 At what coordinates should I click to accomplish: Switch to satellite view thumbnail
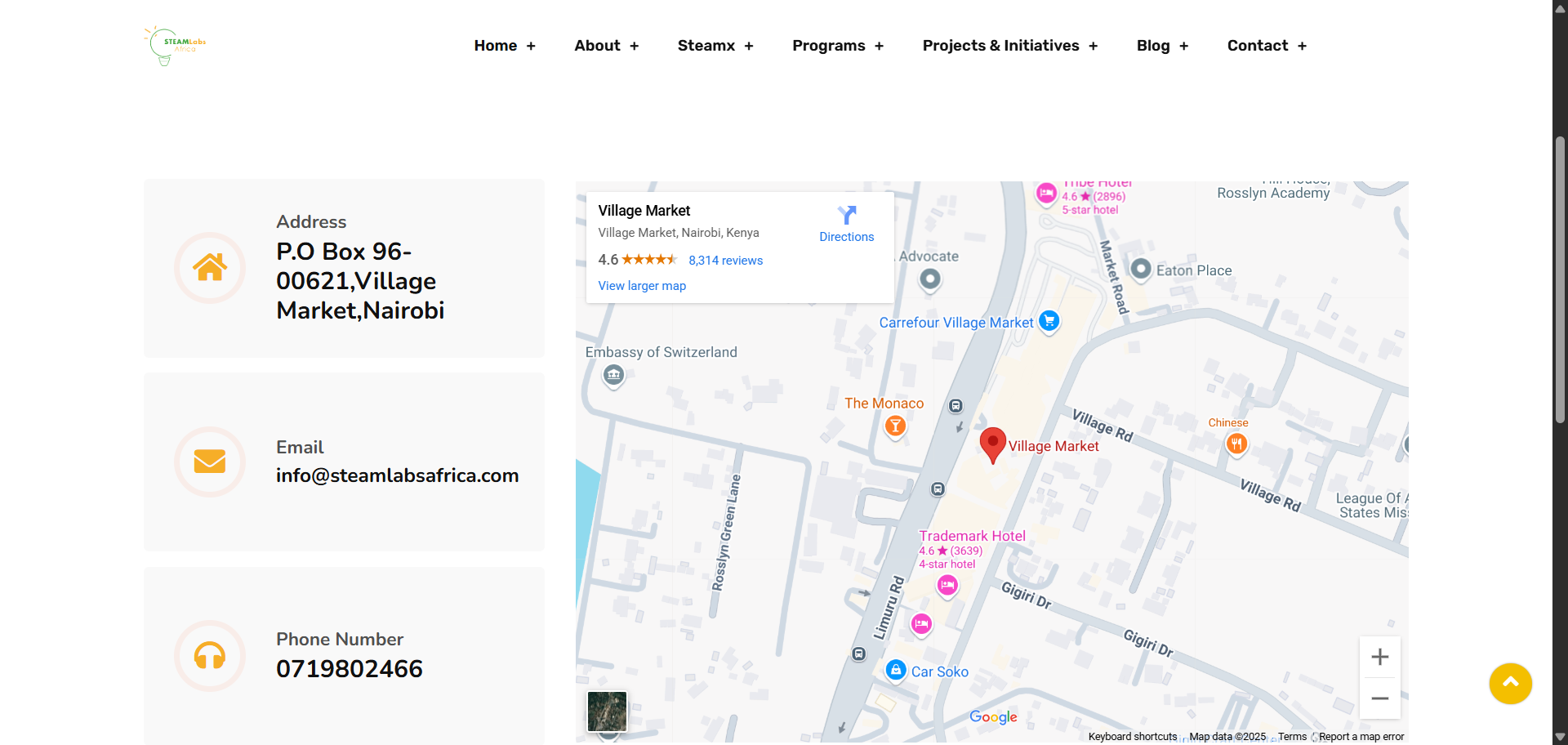(x=607, y=712)
